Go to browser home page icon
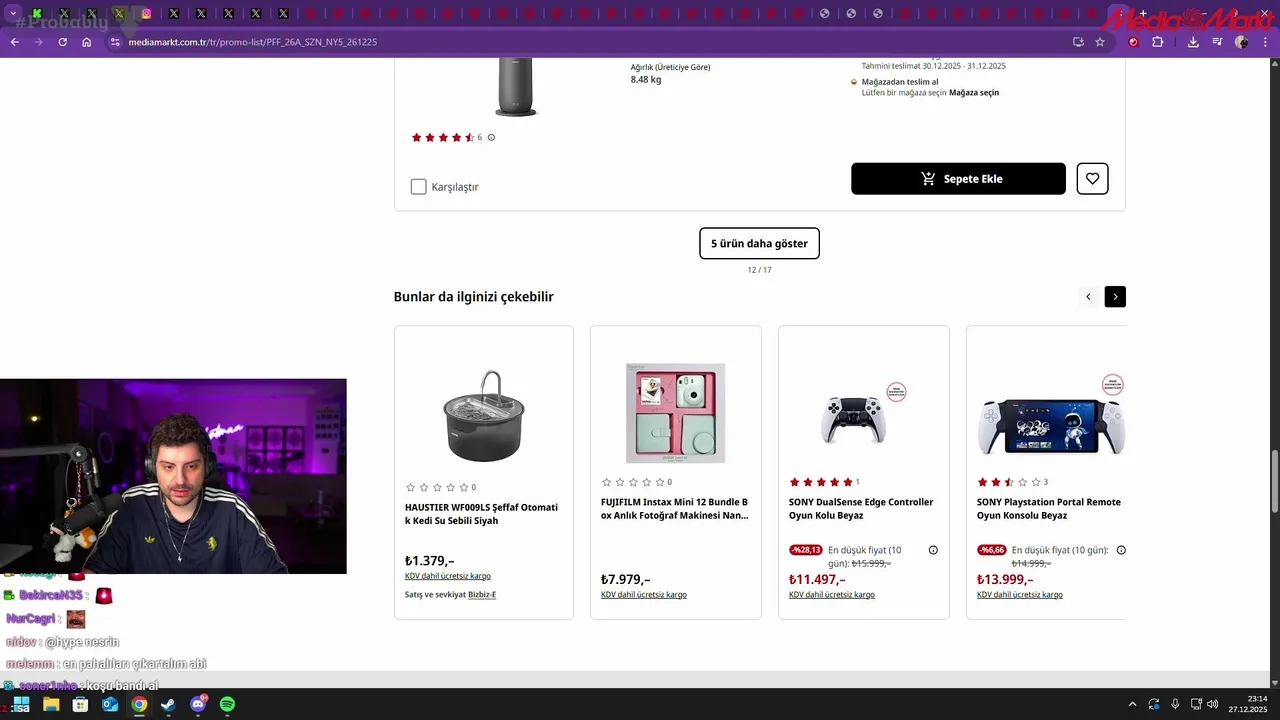Screen dimensions: 1280x720 click(86, 42)
